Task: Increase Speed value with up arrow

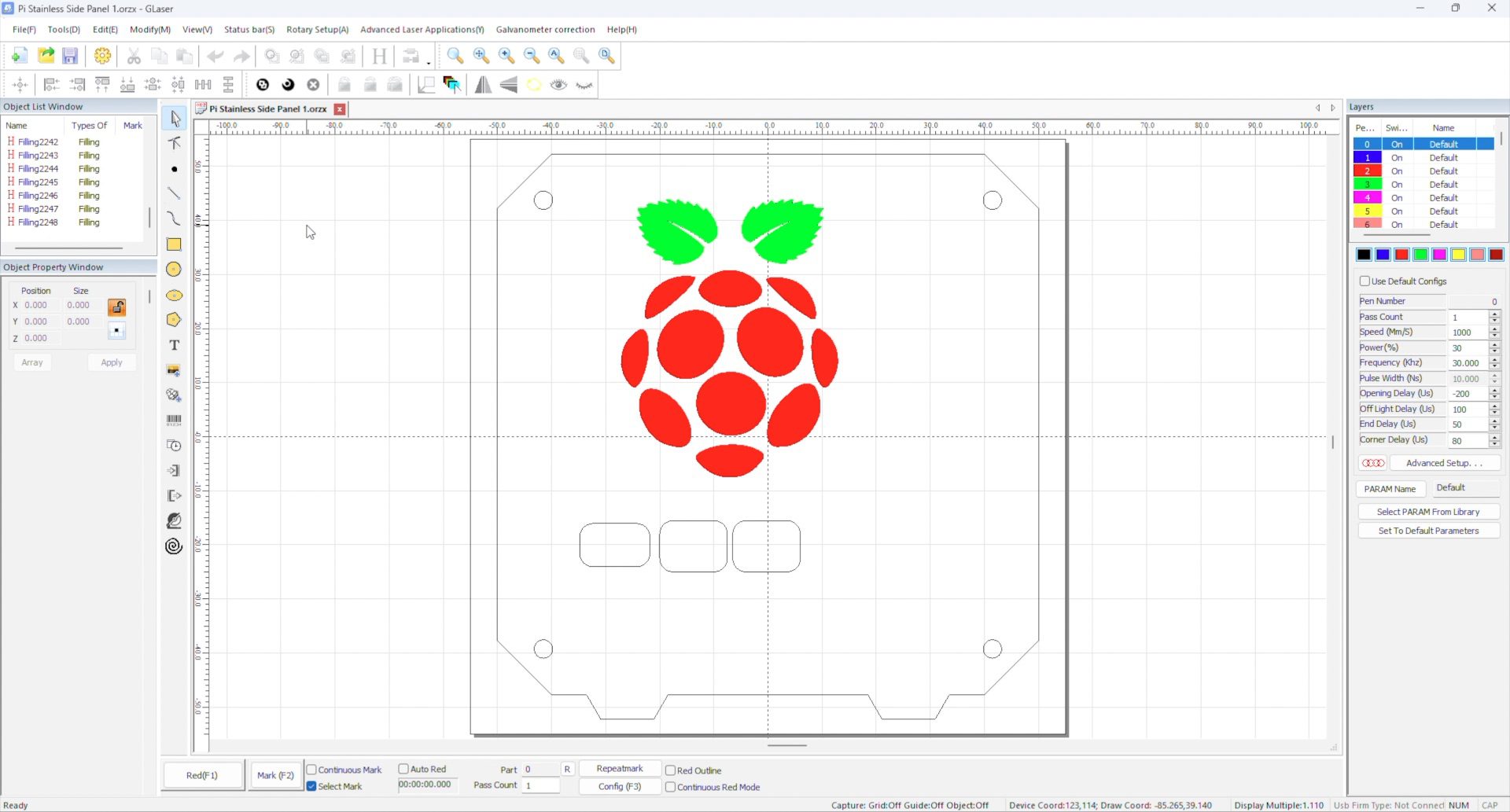Action: click(x=1494, y=329)
